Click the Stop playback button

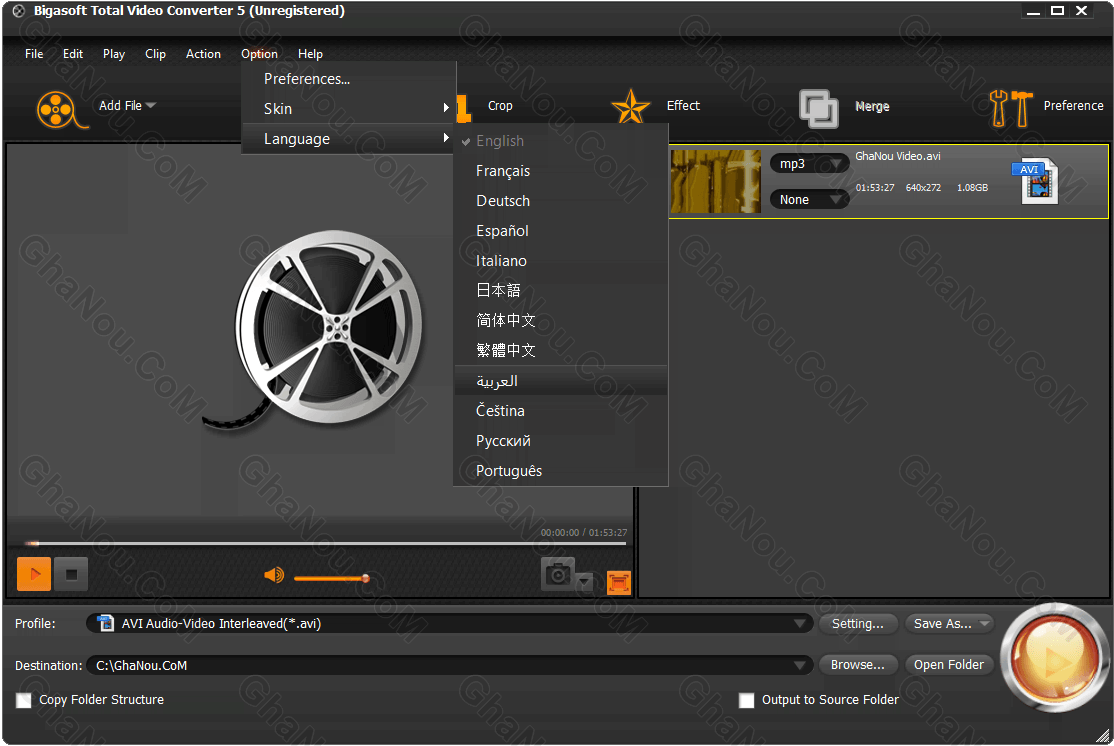pos(71,574)
